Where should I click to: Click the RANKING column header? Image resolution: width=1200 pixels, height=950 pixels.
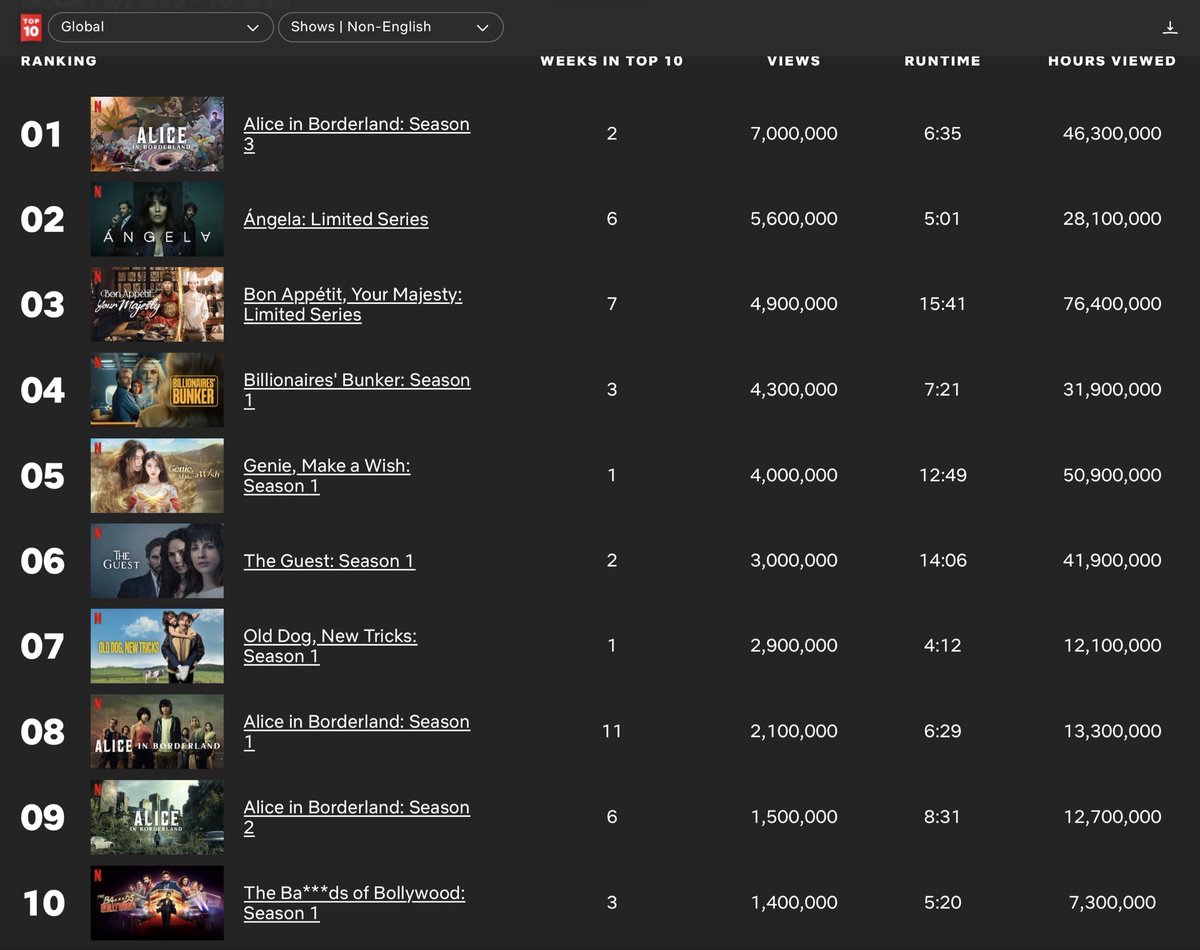59,61
